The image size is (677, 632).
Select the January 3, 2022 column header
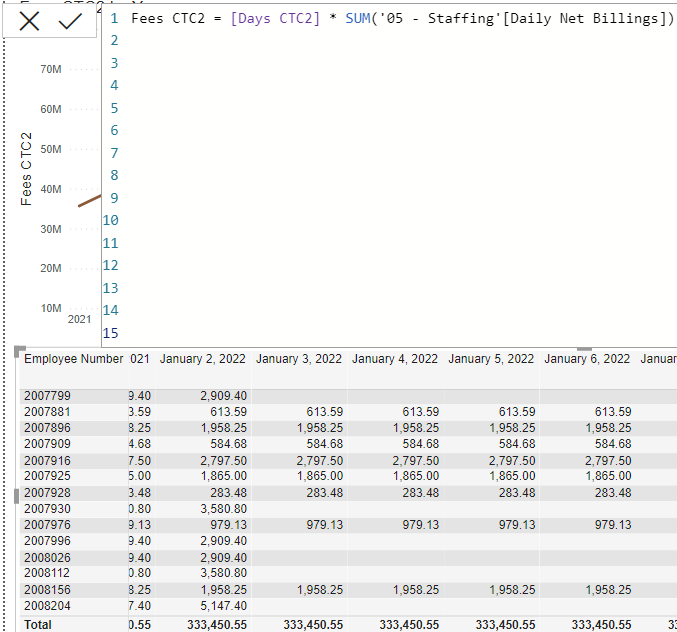pos(299,359)
